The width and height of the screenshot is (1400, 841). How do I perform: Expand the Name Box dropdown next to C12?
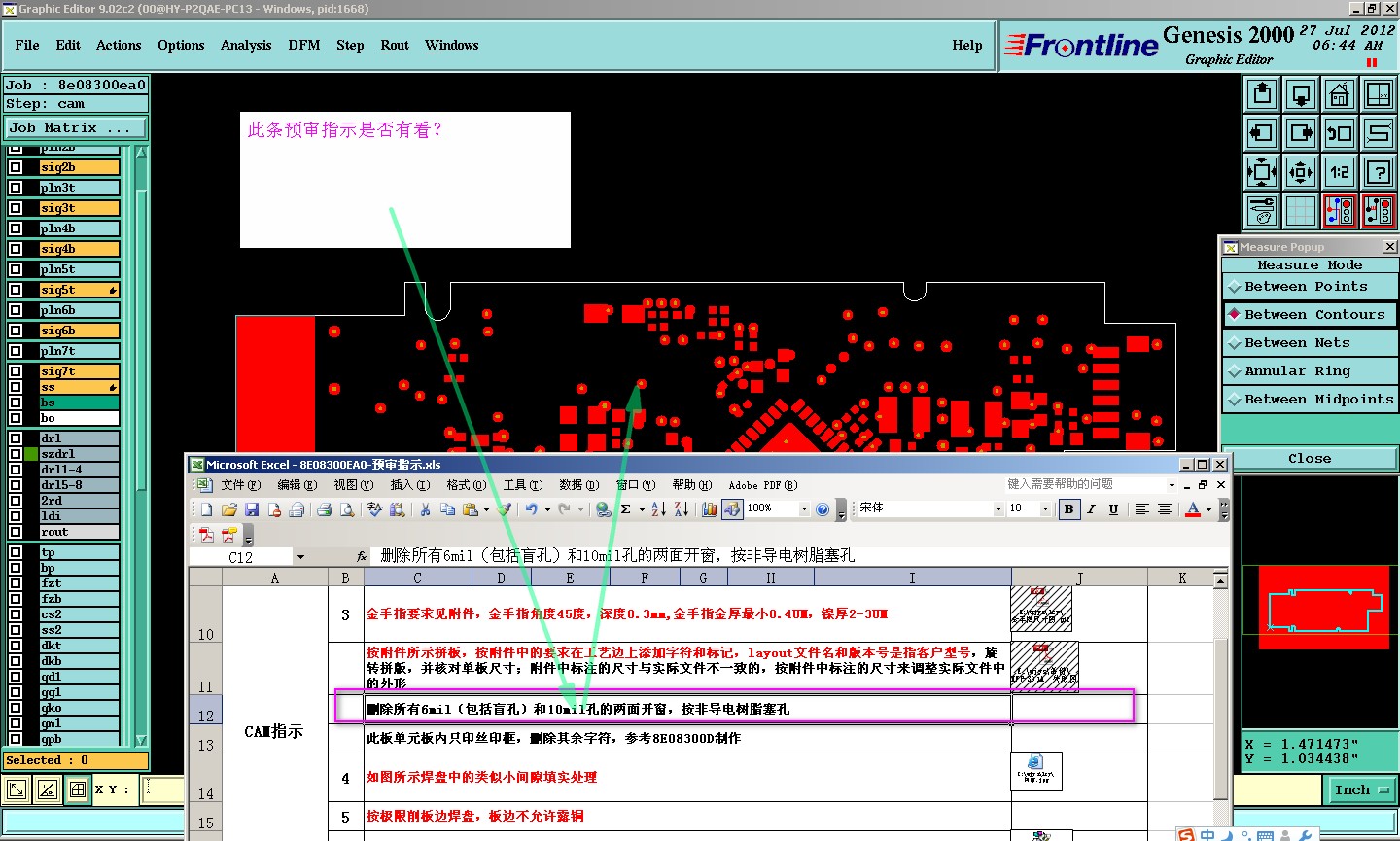(300, 557)
